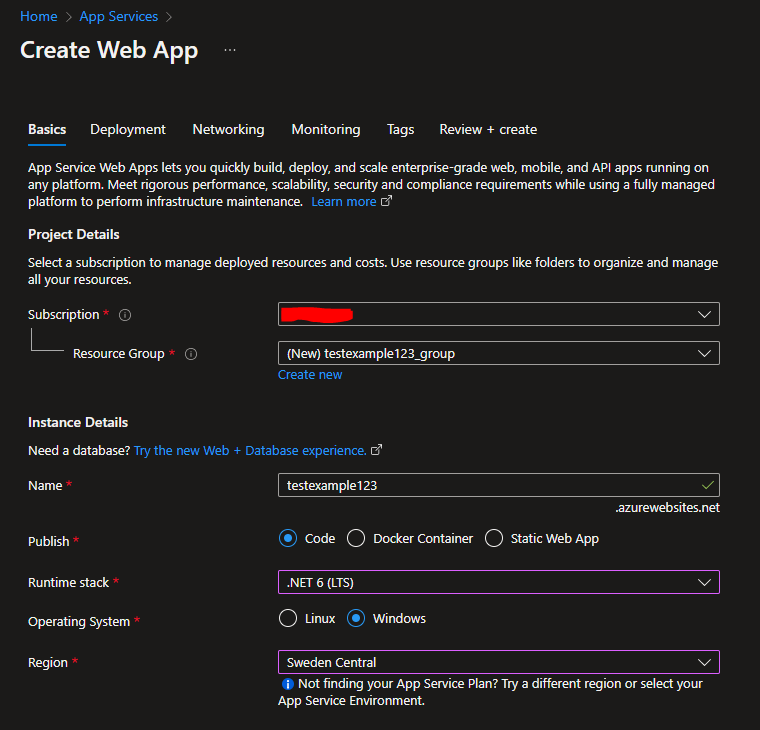Viewport: 760px width, 730px height.
Task: Click the external link icon after Learn more
Action: click(386, 202)
